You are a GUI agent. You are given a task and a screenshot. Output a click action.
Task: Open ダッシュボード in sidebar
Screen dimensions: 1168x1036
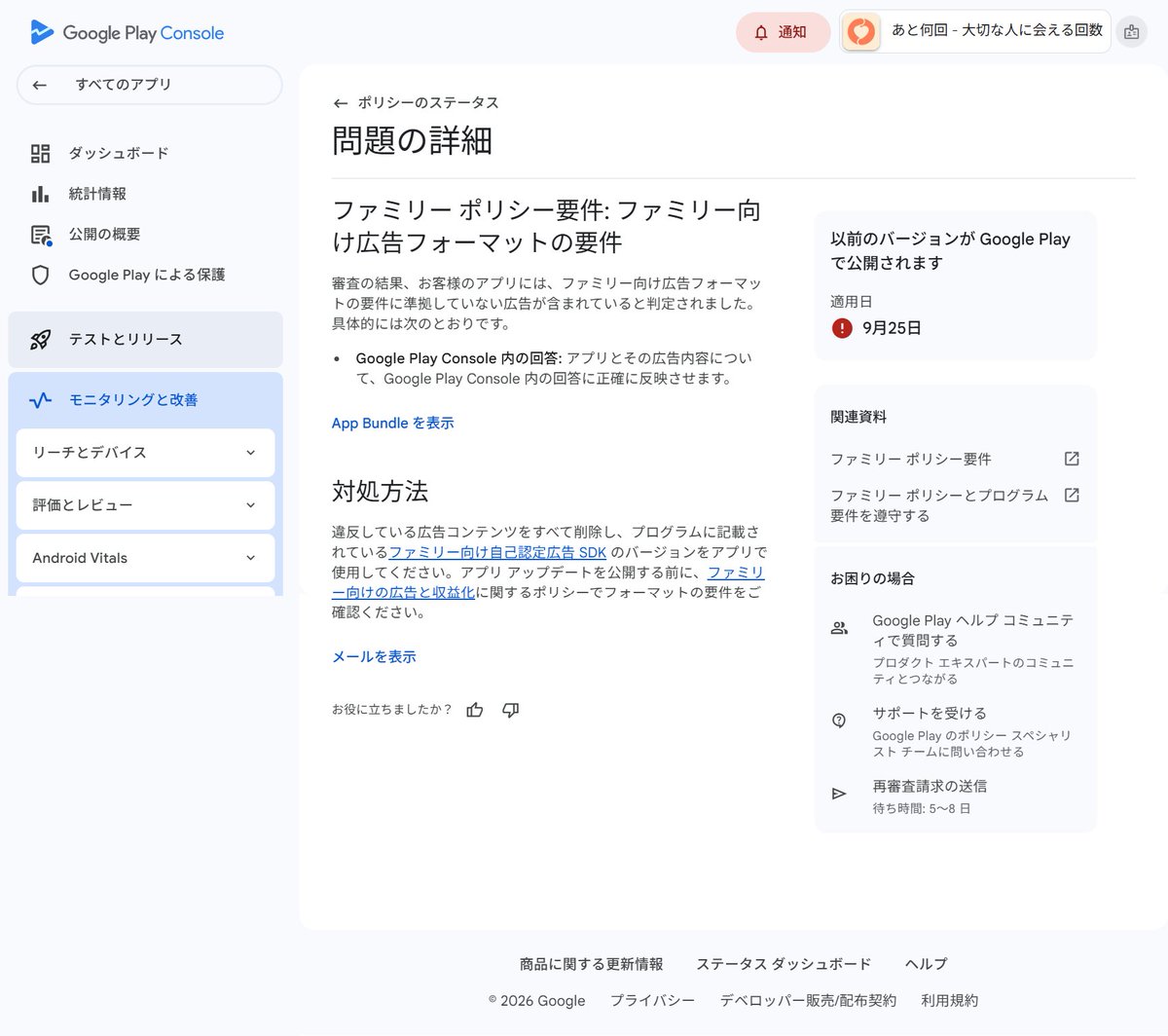click(118, 153)
